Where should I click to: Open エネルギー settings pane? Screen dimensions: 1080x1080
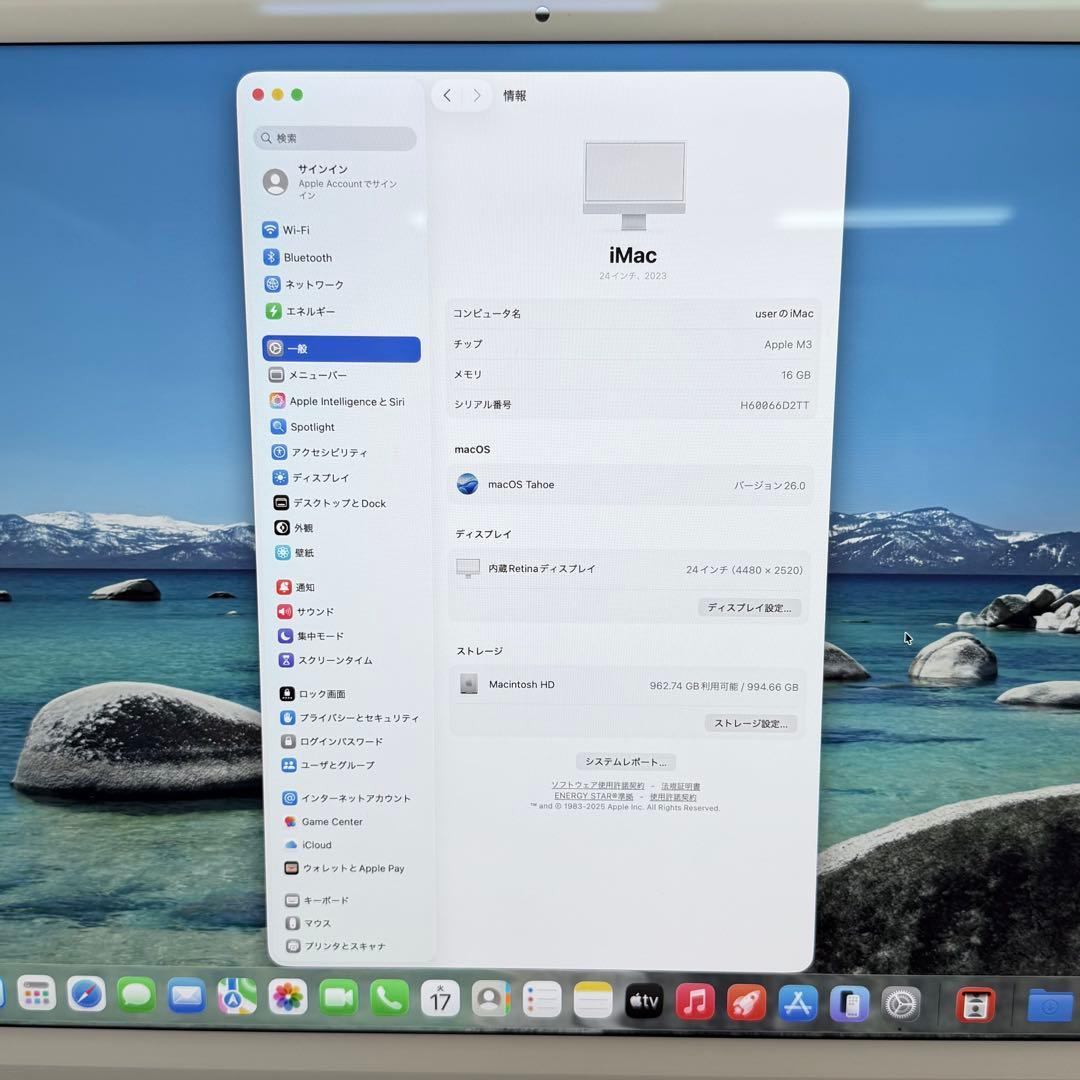click(x=301, y=311)
